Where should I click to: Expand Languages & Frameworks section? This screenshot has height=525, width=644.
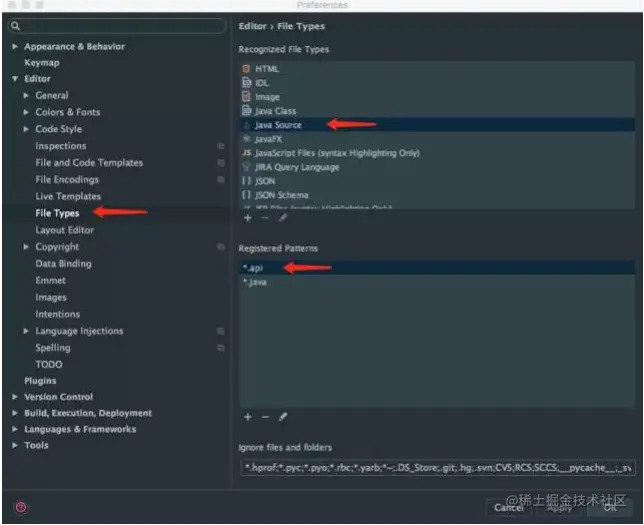click(x=15, y=429)
